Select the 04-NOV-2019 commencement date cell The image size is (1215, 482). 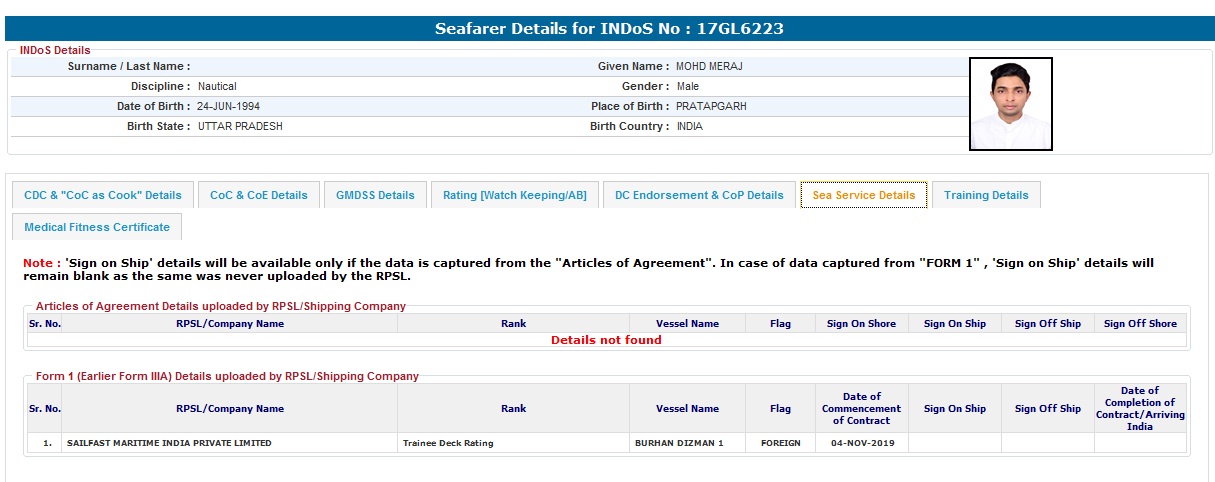click(861, 443)
